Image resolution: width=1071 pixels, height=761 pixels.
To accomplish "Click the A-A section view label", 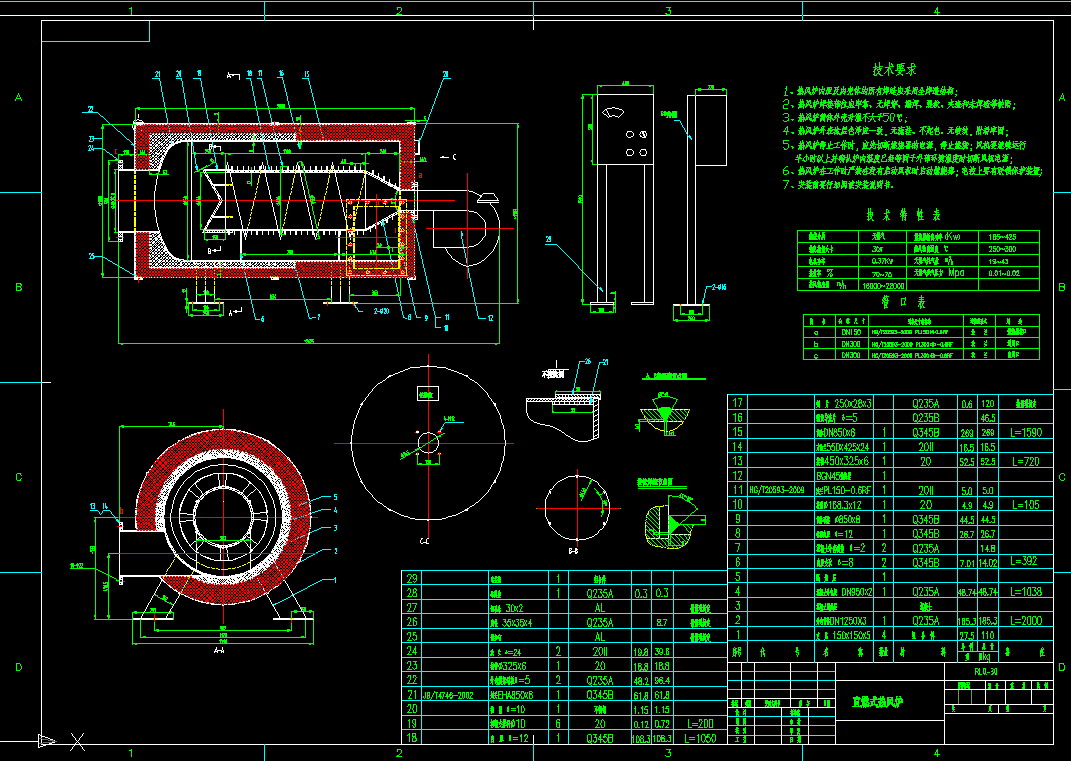I will [219, 650].
